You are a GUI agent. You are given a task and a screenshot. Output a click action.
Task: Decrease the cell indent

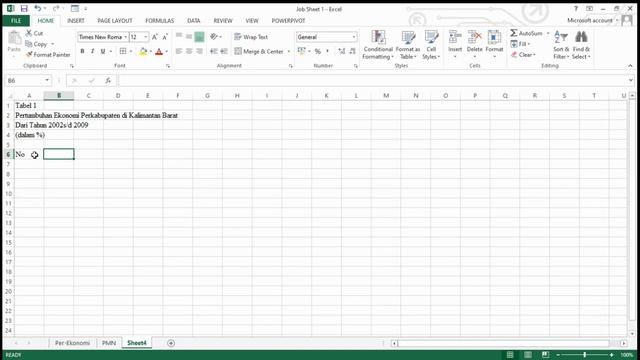213,51
